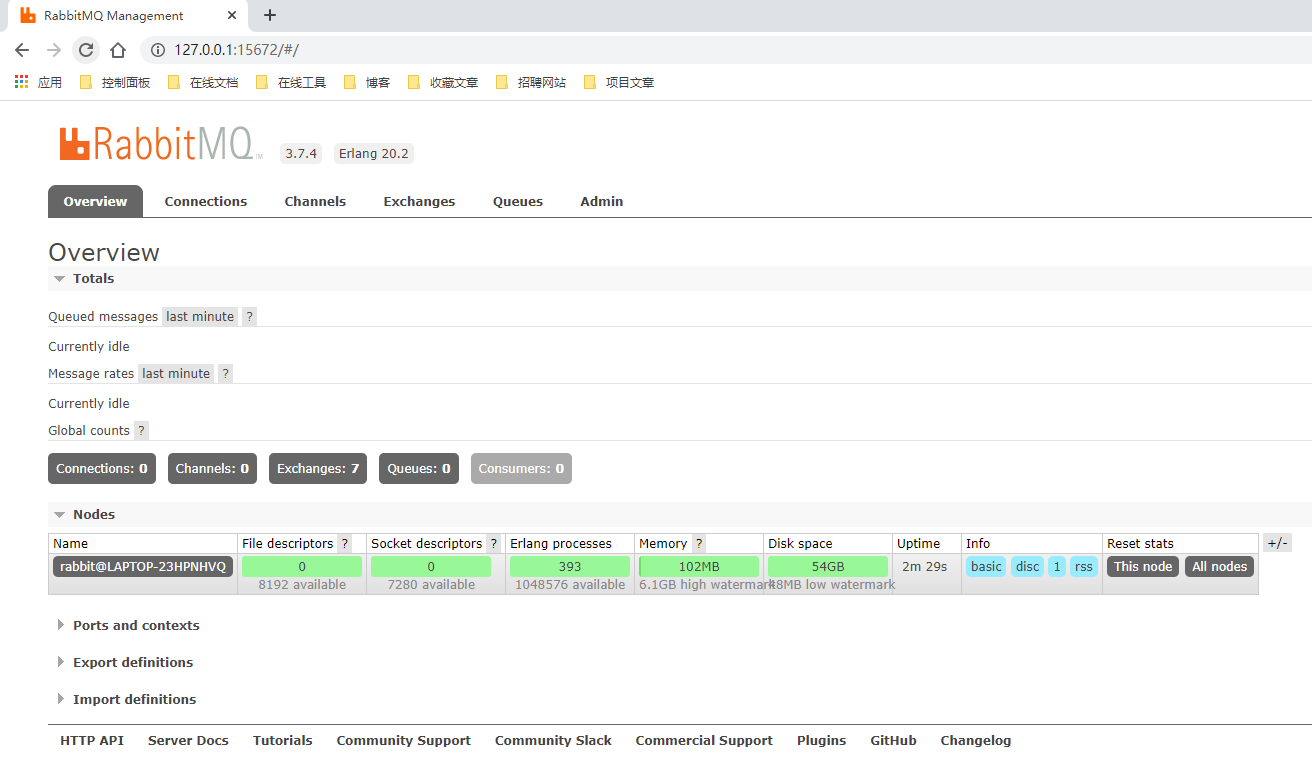Viewport: 1312px width, 757px height.
Task: Open the Queues tab
Action: [518, 201]
